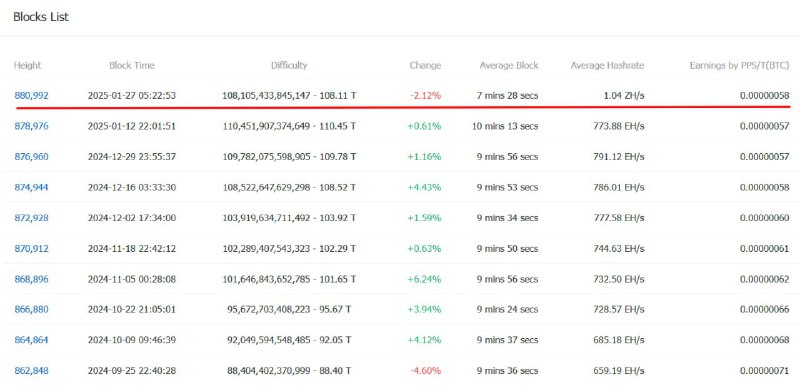Image resolution: width=800 pixels, height=385 pixels.
Task: Click the 0.00000060 earnings value
Action: 765,218
